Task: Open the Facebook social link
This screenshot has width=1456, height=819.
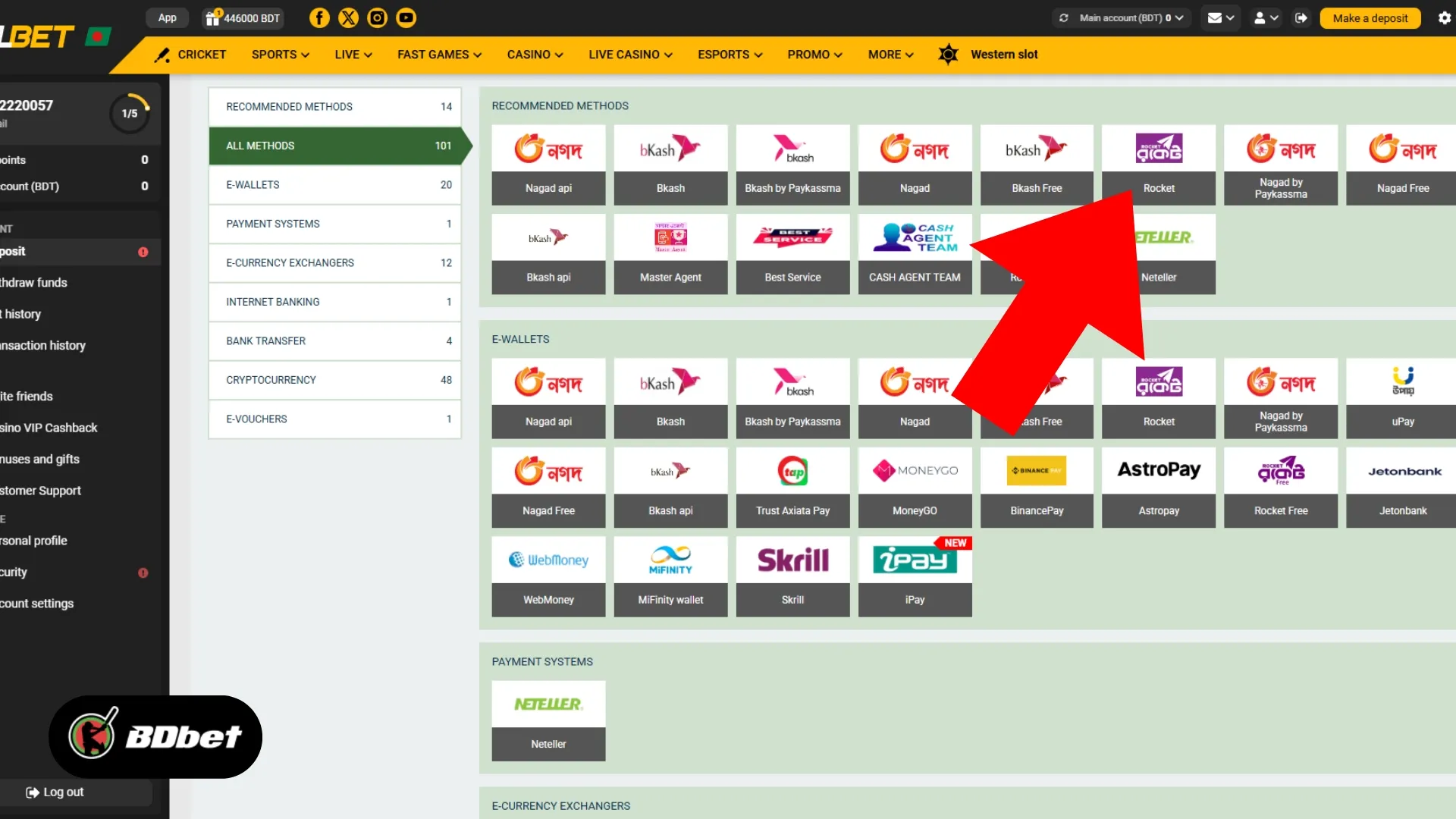Action: point(319,17)
